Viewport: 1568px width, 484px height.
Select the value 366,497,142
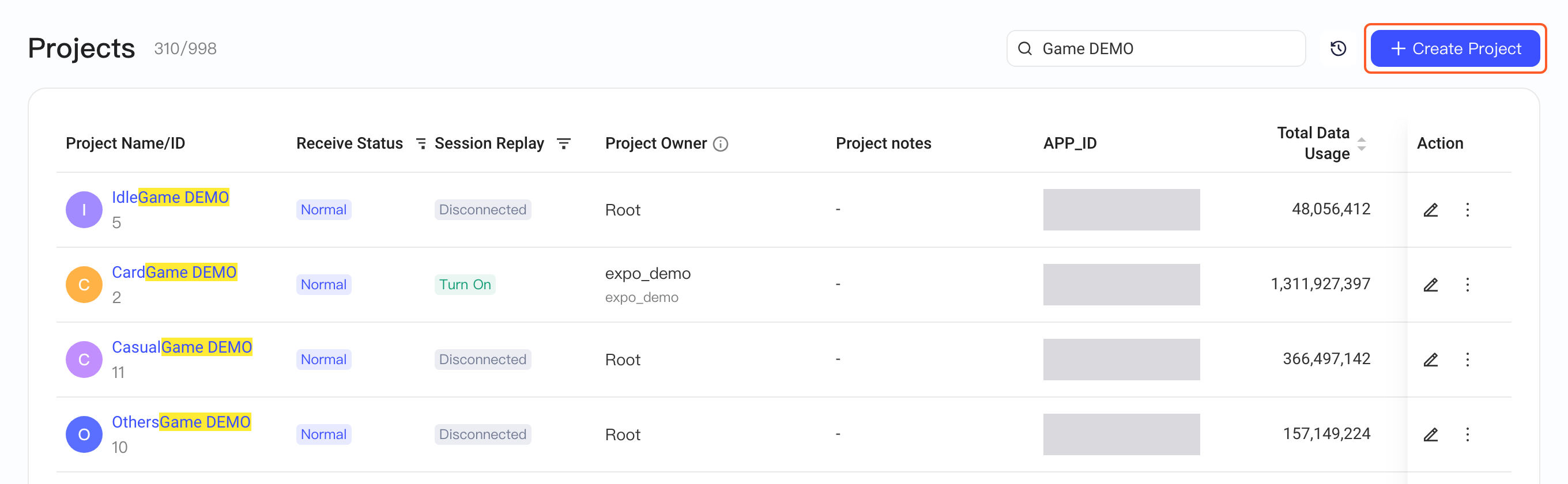point(1326,359)
